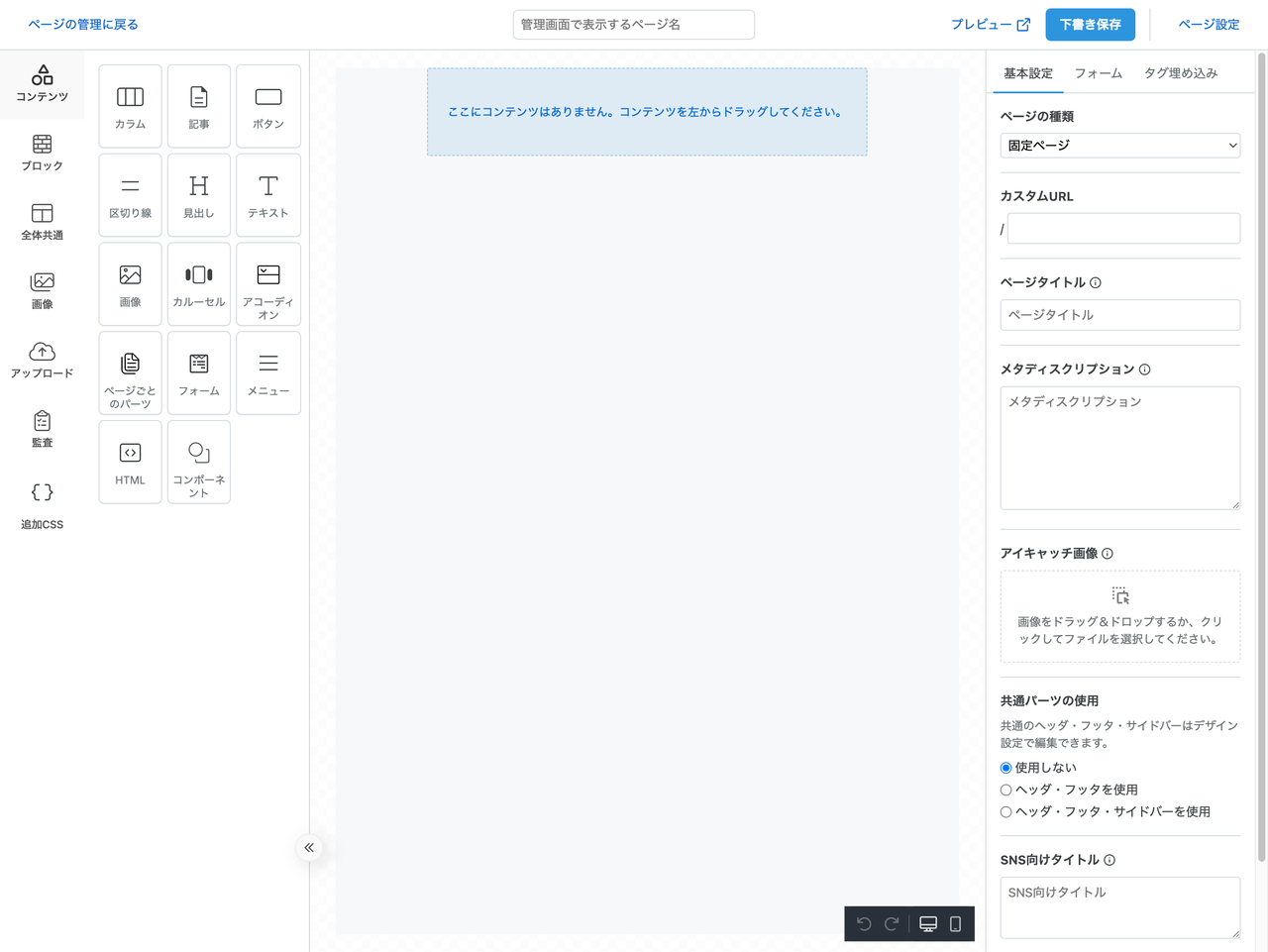Select the 見出し heading block icon
The width and height of the screenshot is (1268, 952).
coord(198,194)
